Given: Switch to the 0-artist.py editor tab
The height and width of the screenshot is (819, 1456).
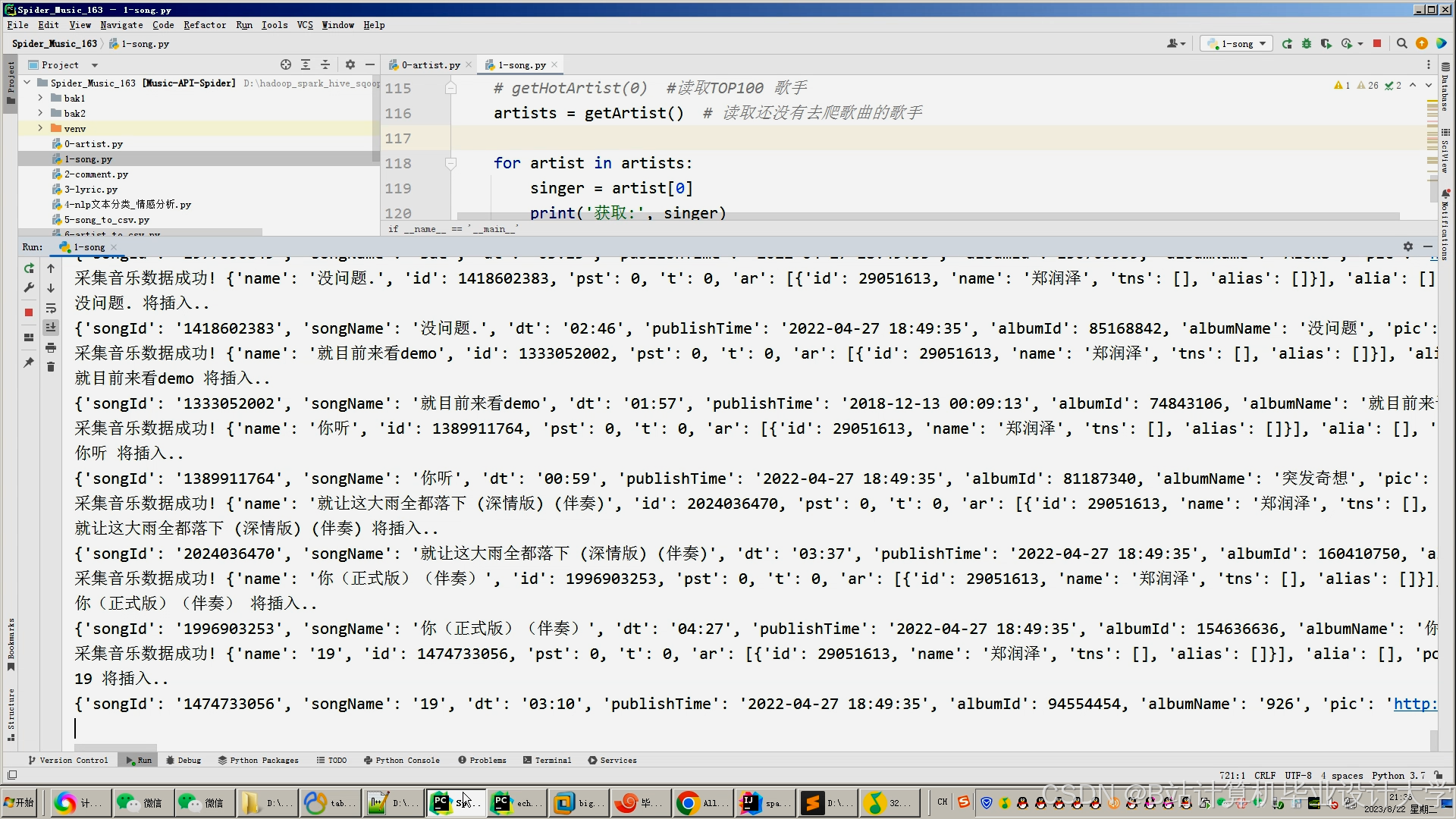Looking at the screenshot, I should [x=430, y=65].
